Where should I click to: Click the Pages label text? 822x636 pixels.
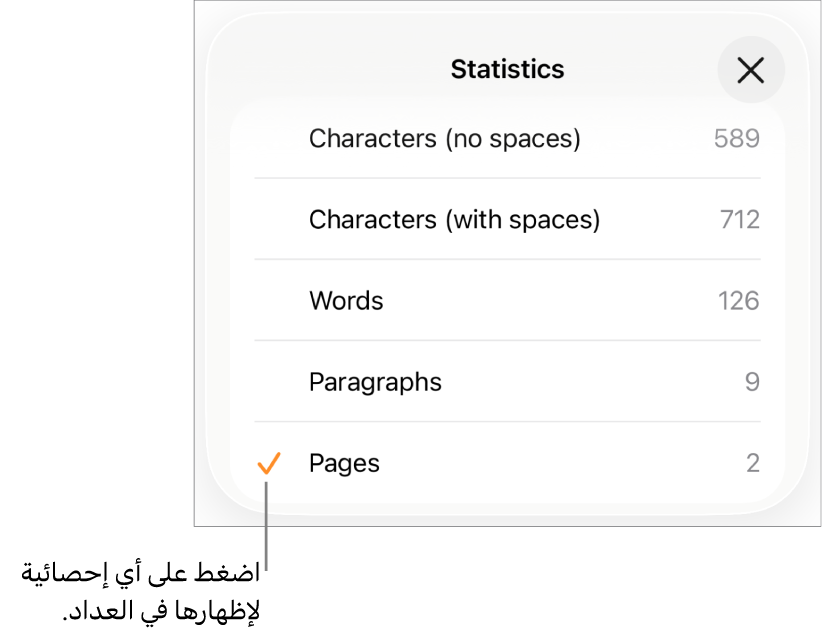[x=344, y=463]
